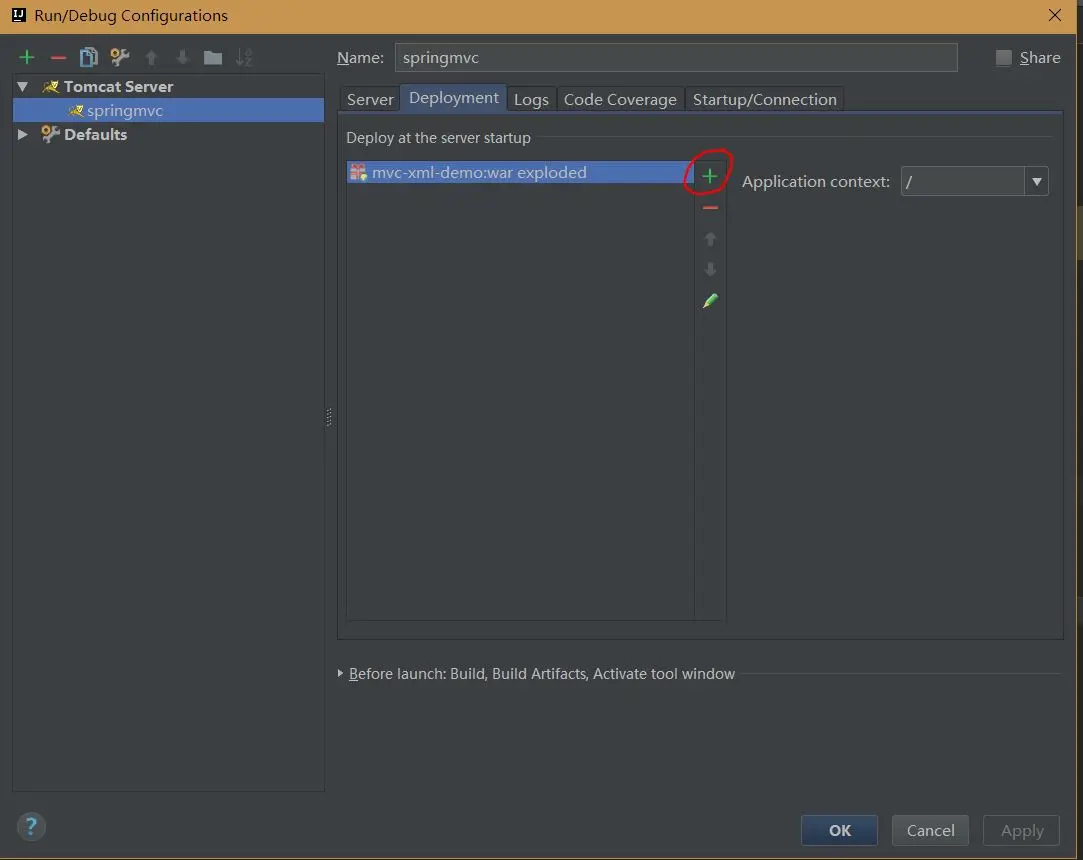
Task: Click the Cancel button
Action: (930, 830)
